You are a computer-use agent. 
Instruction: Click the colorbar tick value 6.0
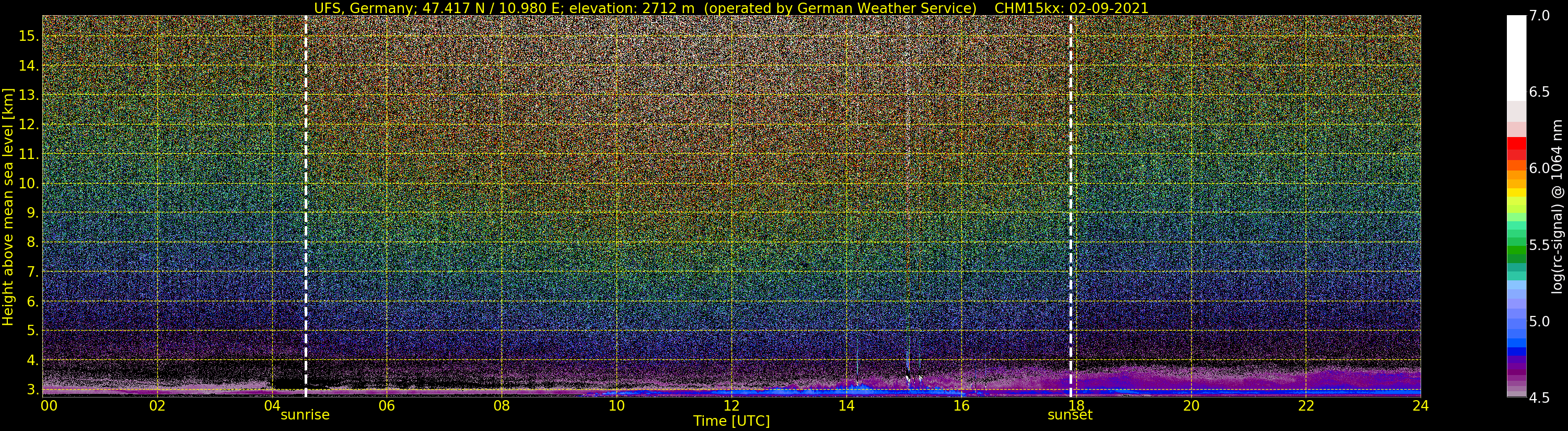[1539, 168]
